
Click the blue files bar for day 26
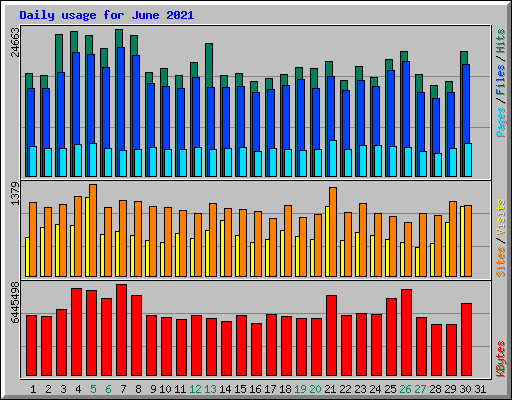[x=406, y=104]
